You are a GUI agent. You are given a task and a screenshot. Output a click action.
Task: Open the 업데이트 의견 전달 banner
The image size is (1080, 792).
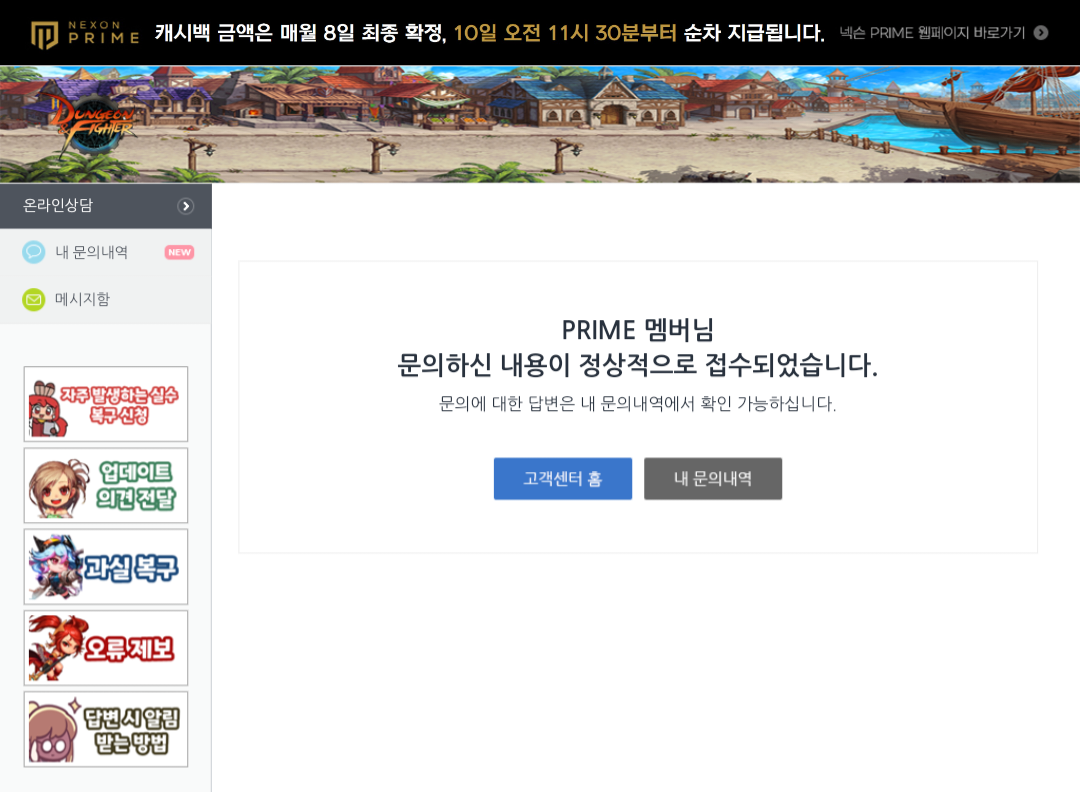point(106,486)
